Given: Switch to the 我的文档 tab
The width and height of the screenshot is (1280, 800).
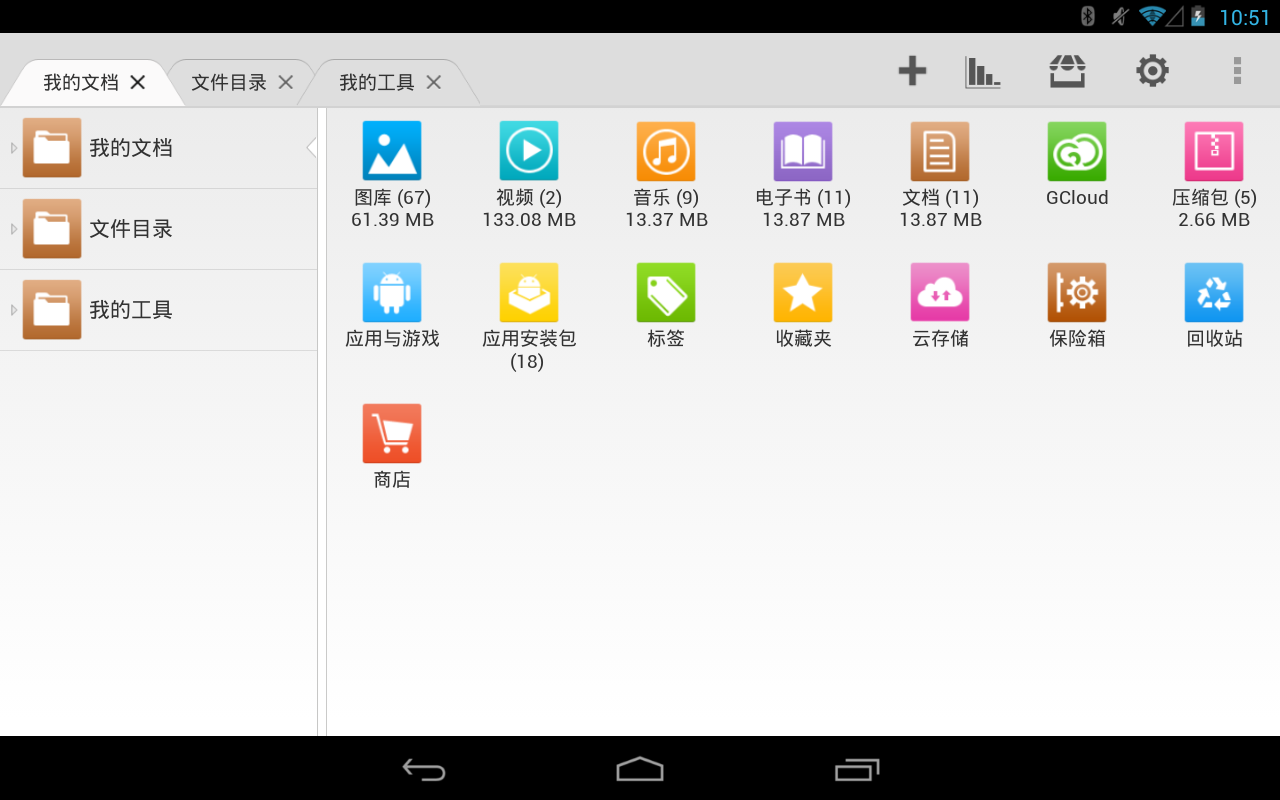Looking at the screenshot, I should click(x=81, y=82).
